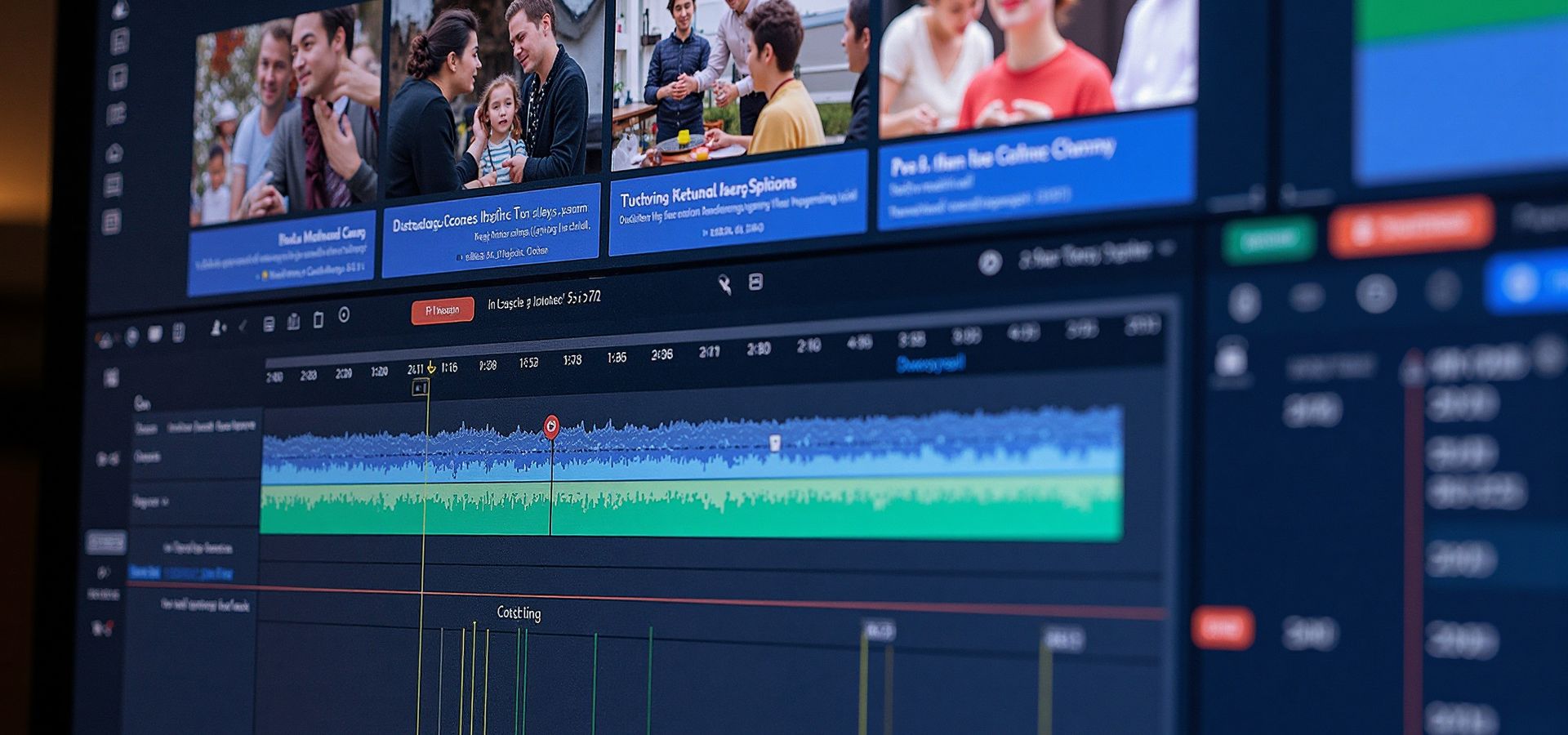Viewport: 1568px width, 735px height.
Task: Click the "2:30" mark on the timeline ruler
Action: pos(758,349)
